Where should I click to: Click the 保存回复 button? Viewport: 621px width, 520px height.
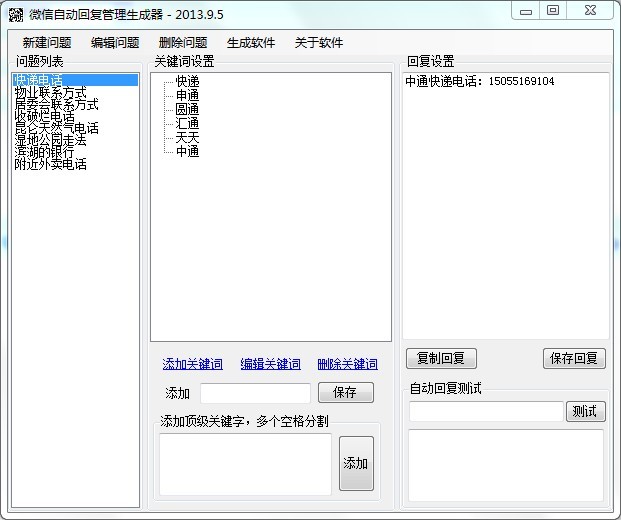coord(574,358)
